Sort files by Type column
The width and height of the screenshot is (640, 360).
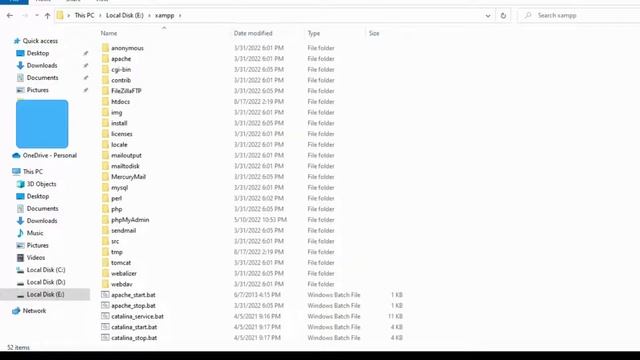click(x=314, y=33)
